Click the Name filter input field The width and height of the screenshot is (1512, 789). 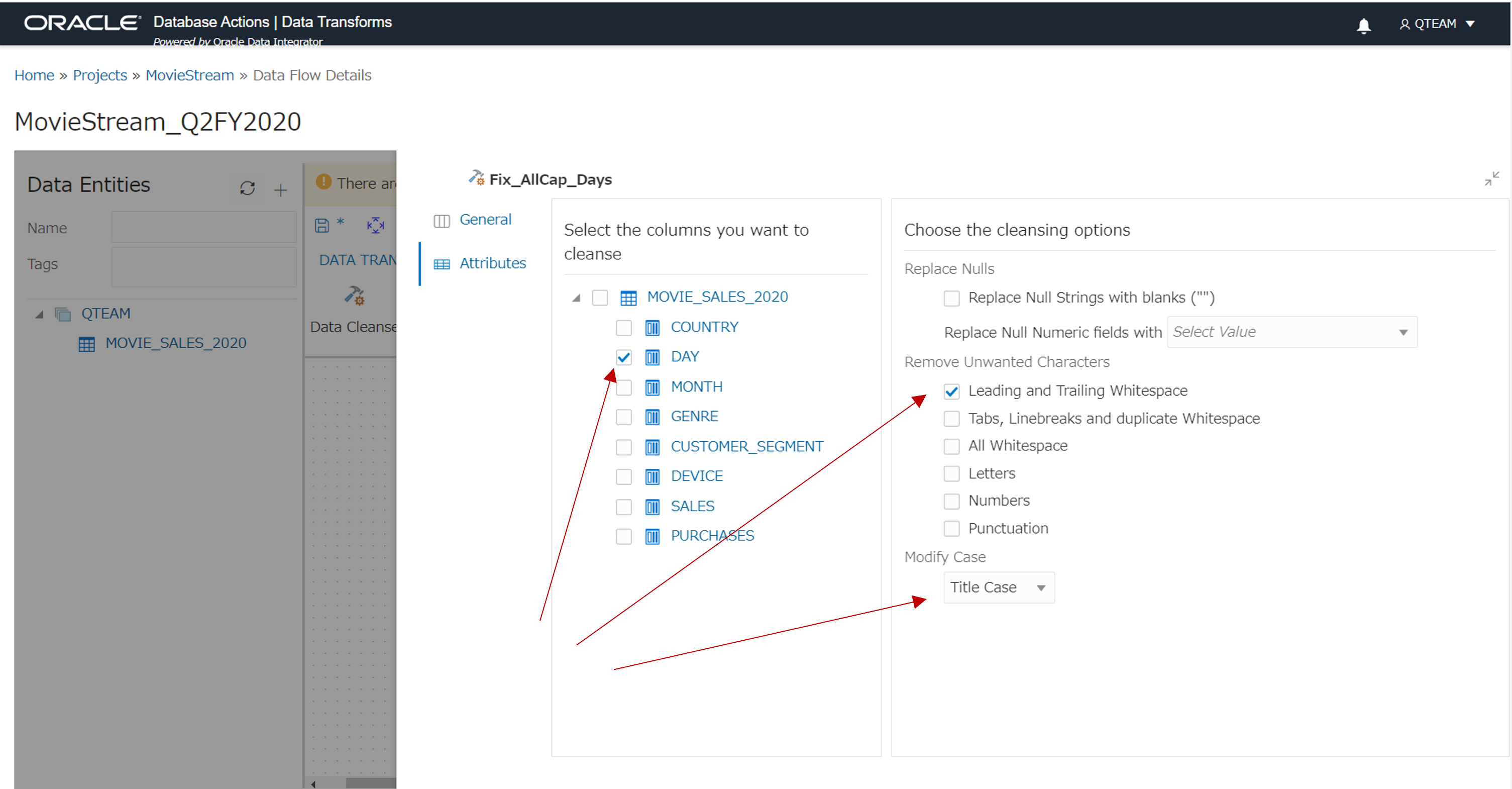[203, 228]
